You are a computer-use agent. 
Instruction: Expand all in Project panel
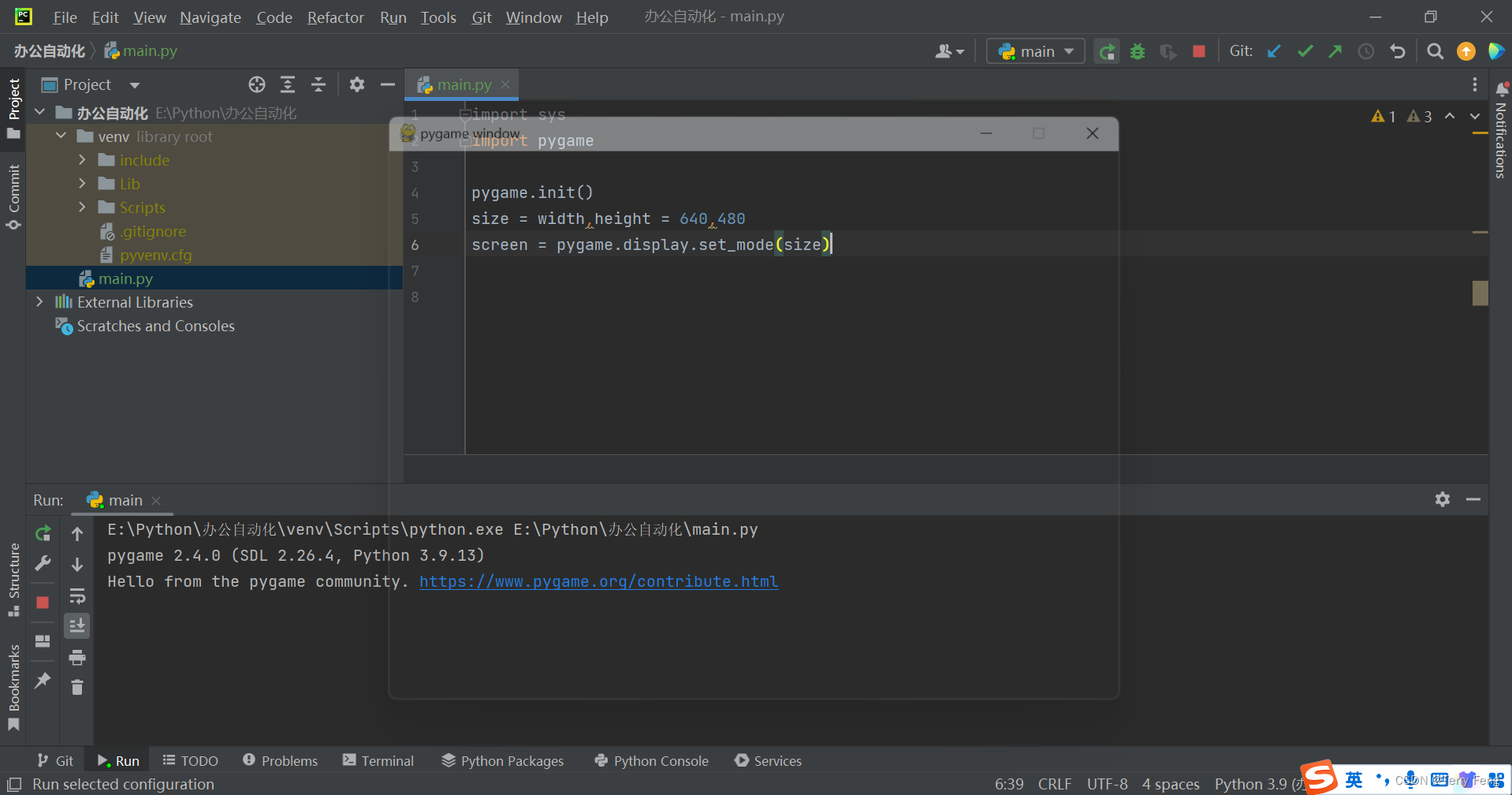pyautogui.click(x=288, y=84)
